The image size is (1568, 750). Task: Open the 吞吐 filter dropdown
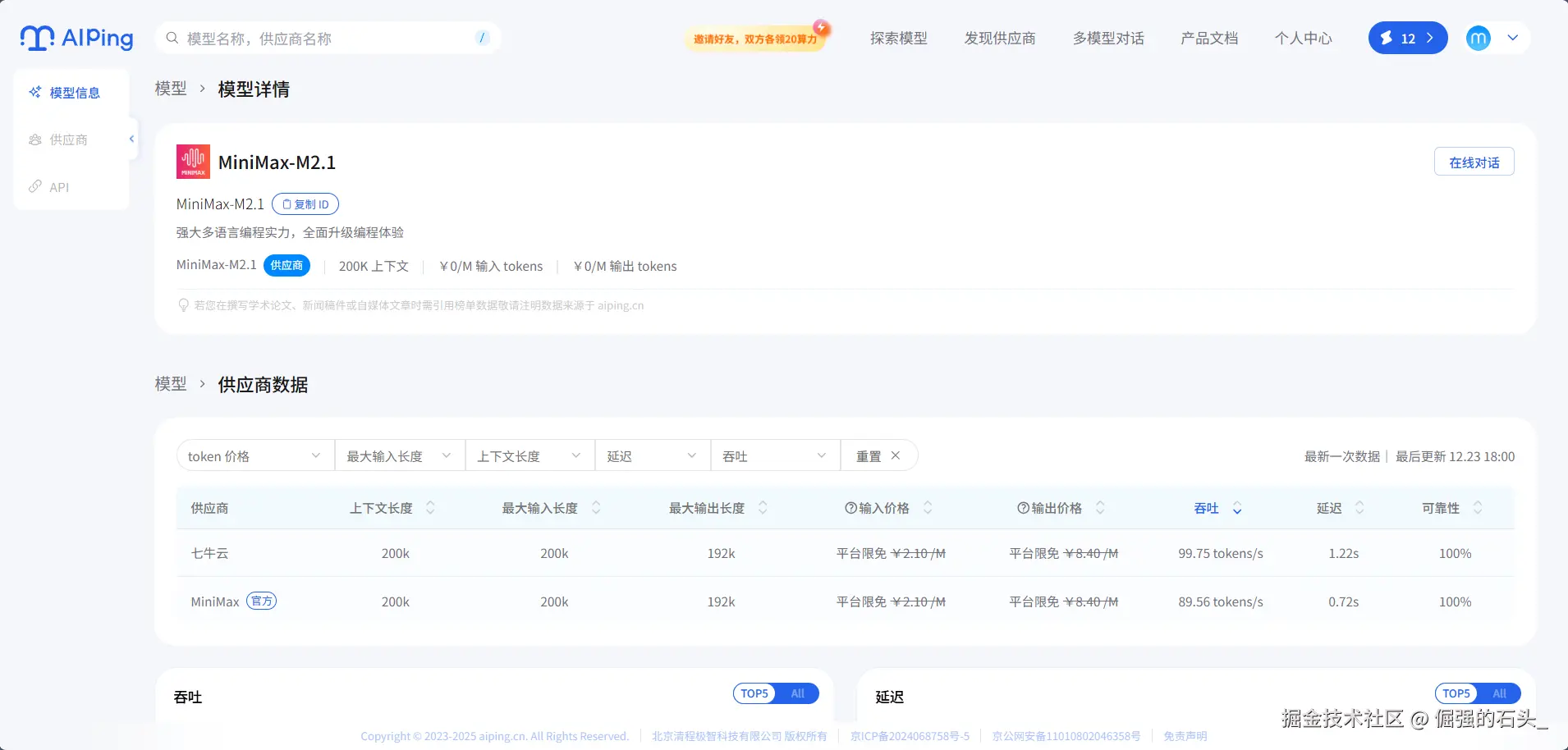click(x=776, y=455)
